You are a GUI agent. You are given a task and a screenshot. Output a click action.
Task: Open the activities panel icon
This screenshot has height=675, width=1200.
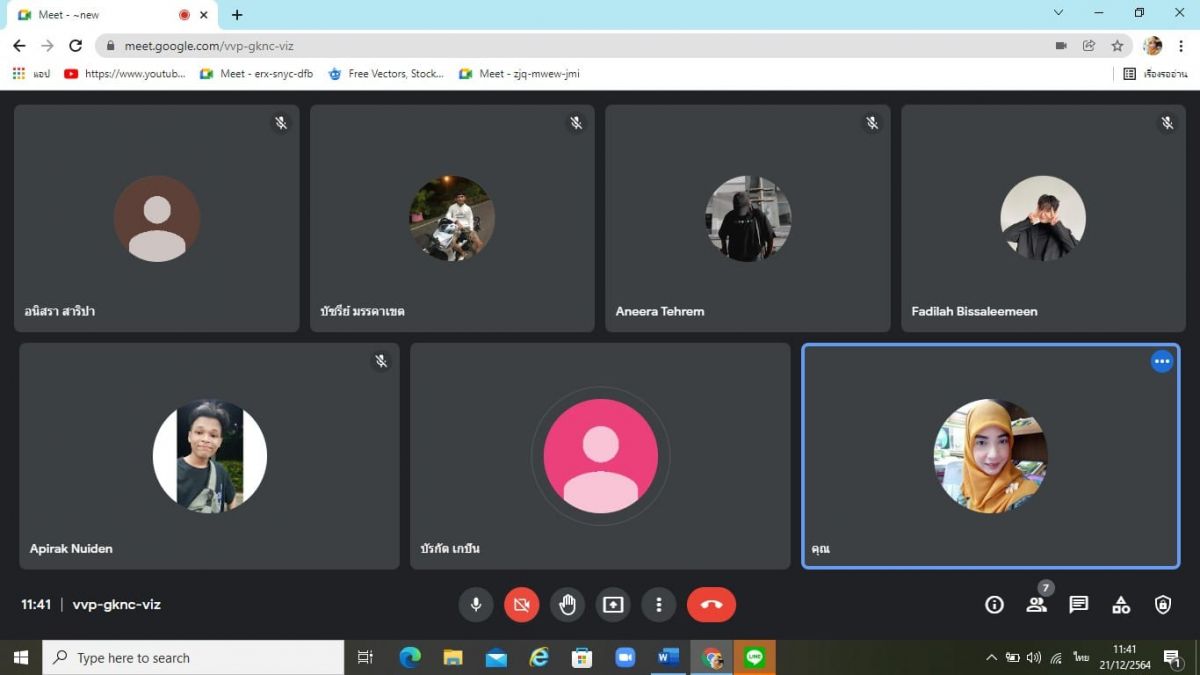[1121, 605]
